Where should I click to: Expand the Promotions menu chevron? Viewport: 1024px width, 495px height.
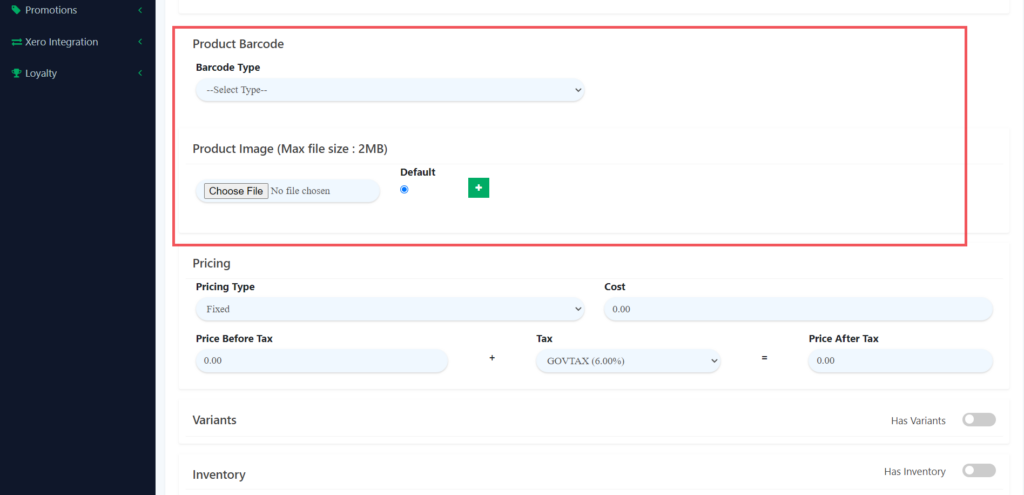coord(140,10)
